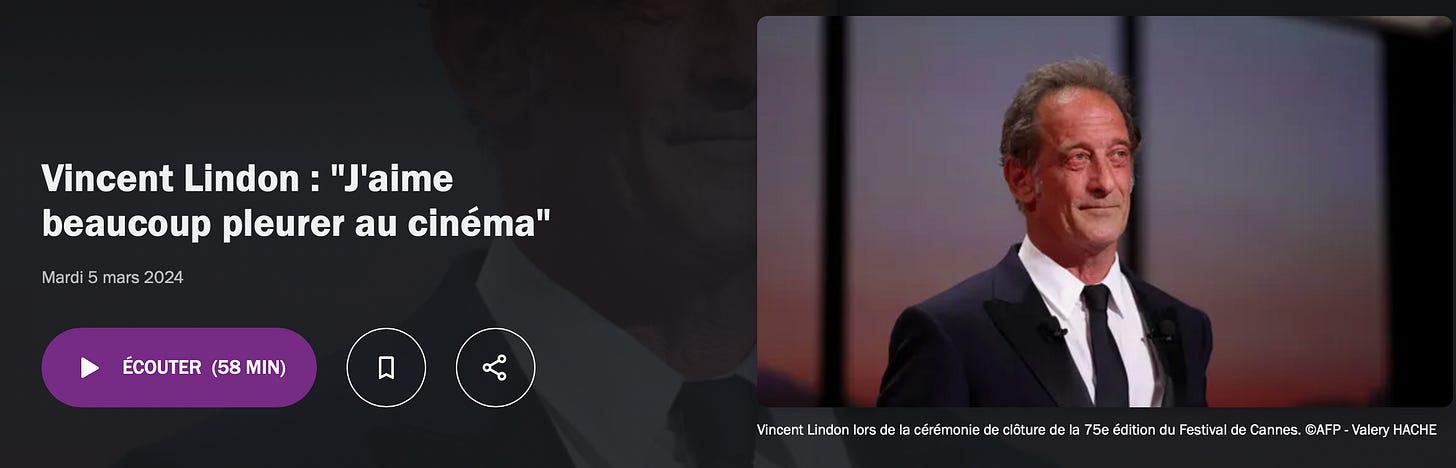Bookmark this episode with the bookmark icon
1456x468 pixels.
click(x=386, y=367)
